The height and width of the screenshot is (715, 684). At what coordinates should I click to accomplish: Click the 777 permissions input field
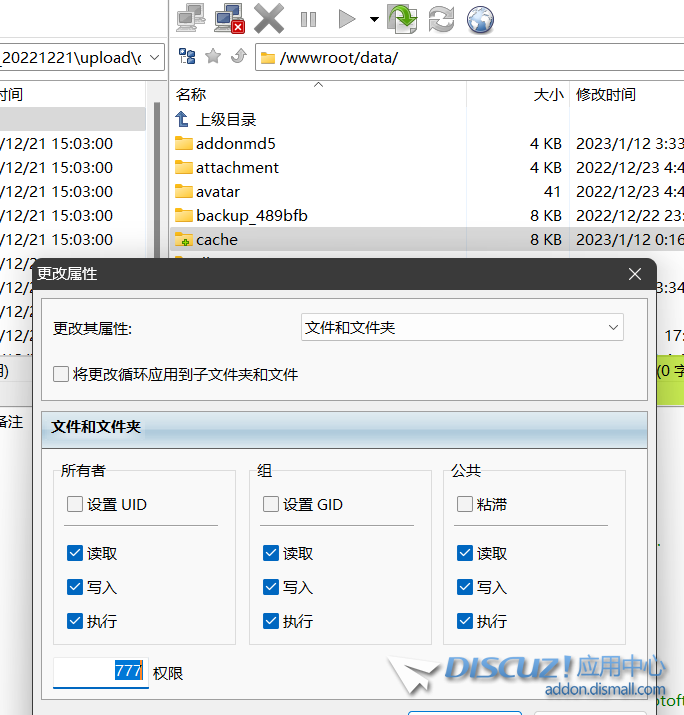101,672
